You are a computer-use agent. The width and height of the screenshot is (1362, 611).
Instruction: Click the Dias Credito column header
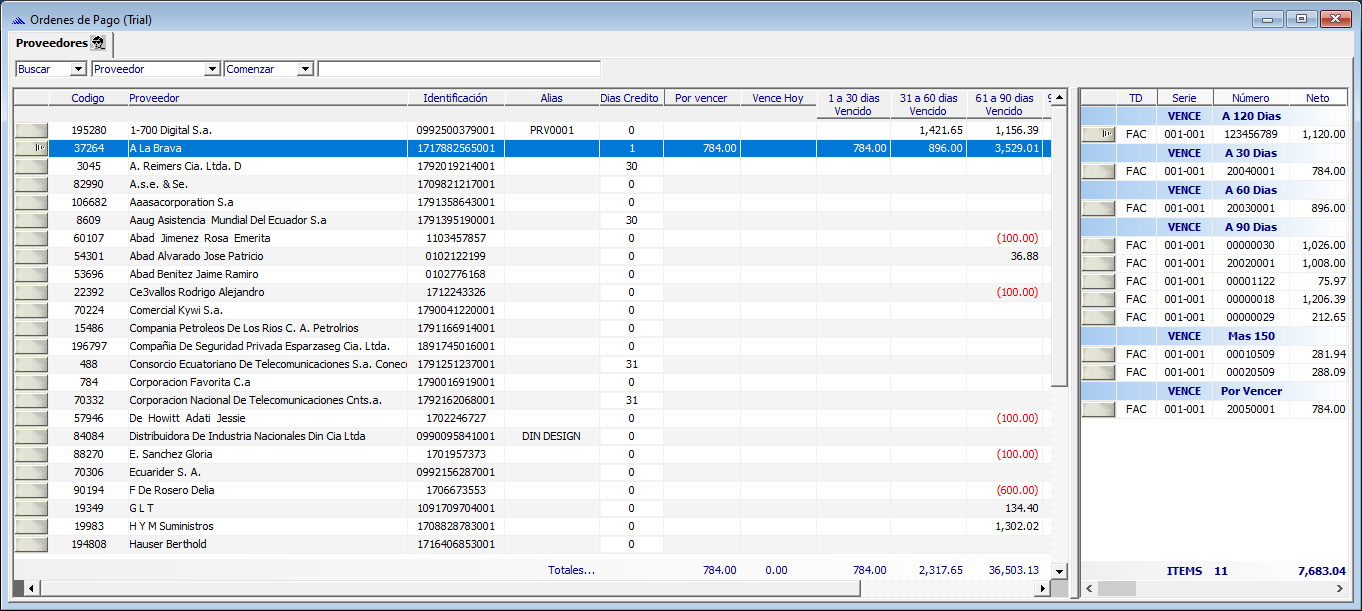tap(629, 98)
